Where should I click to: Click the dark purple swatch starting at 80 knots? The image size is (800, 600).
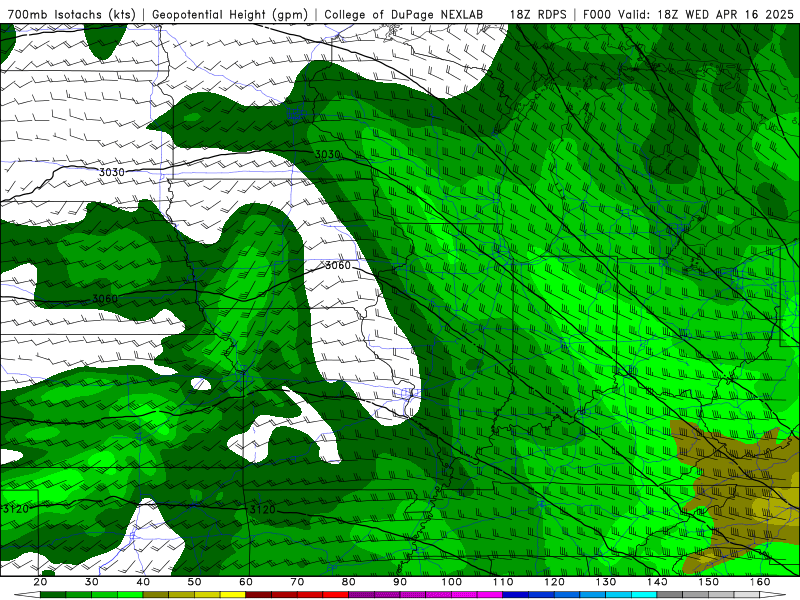click(361, 594)
